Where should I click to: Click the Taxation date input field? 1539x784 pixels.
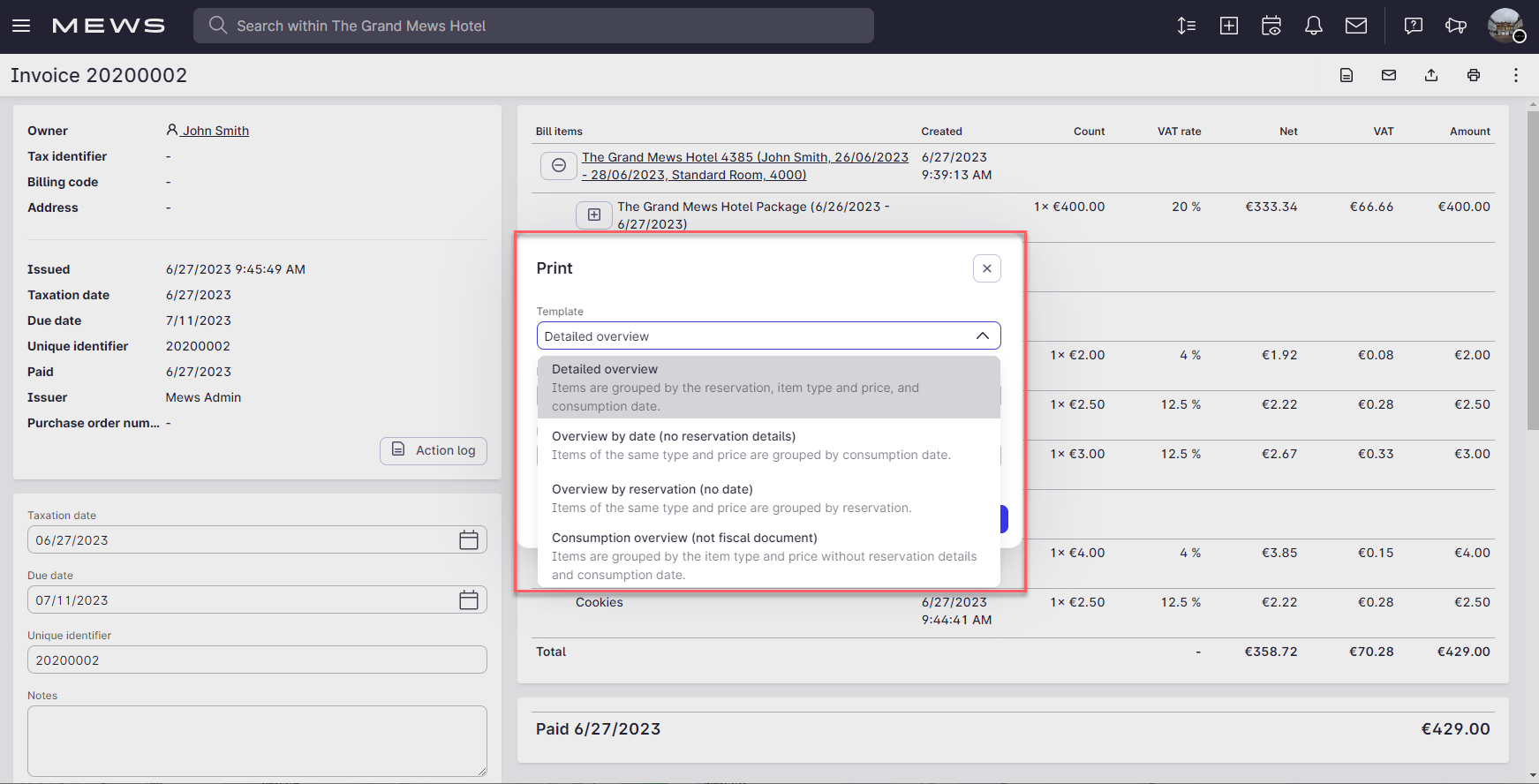pyautogui.click(x=257, y=539)
